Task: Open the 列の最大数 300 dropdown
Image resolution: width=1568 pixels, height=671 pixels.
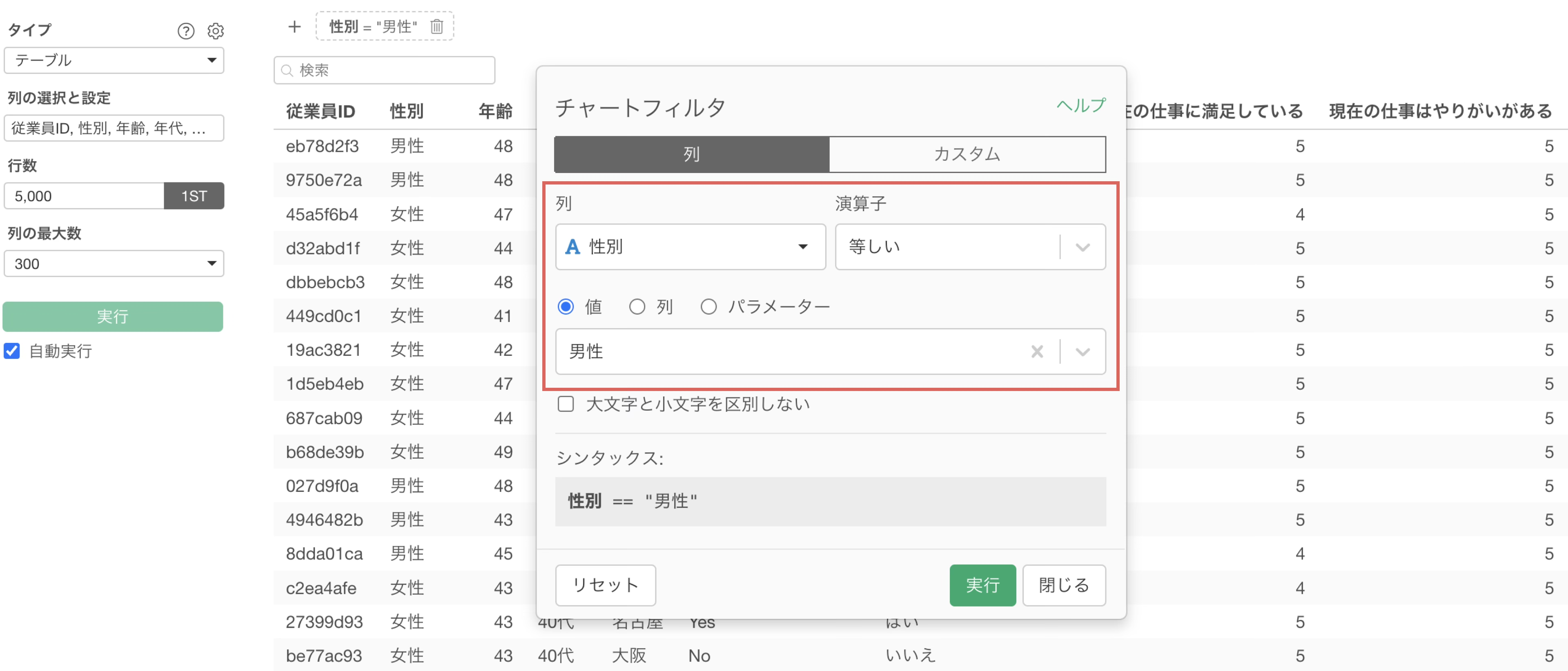Action: click(114, 263)
